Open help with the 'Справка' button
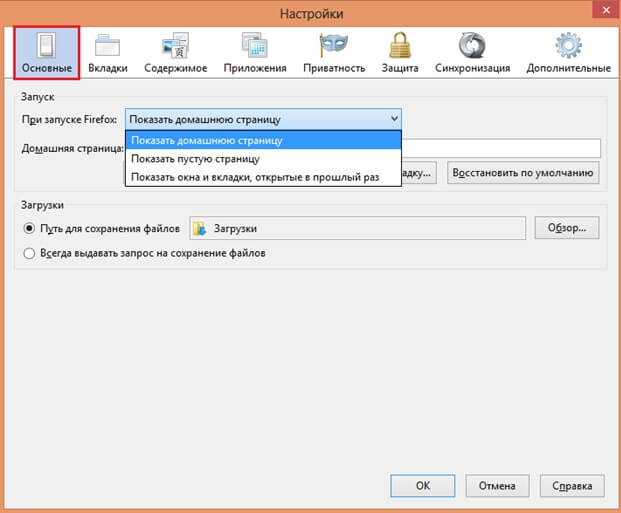The height and width of the screenshot is (513, 621). point(571,485)
